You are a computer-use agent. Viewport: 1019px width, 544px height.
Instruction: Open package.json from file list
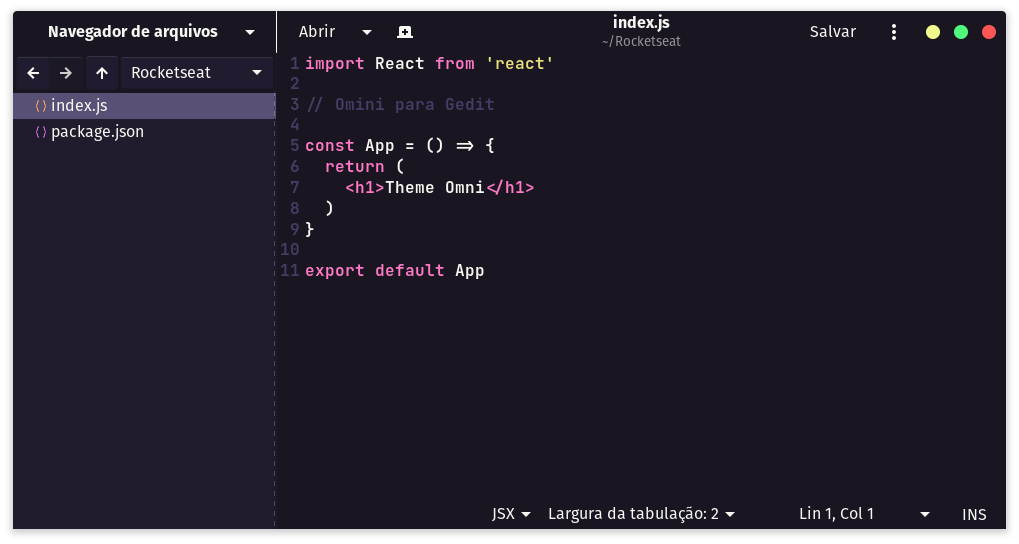[x=144, y=132]
